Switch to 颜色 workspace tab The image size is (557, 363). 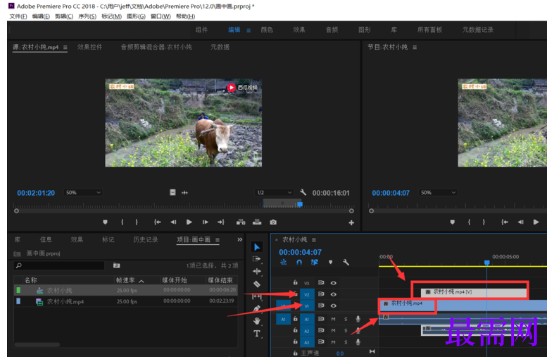click(267, 30)
